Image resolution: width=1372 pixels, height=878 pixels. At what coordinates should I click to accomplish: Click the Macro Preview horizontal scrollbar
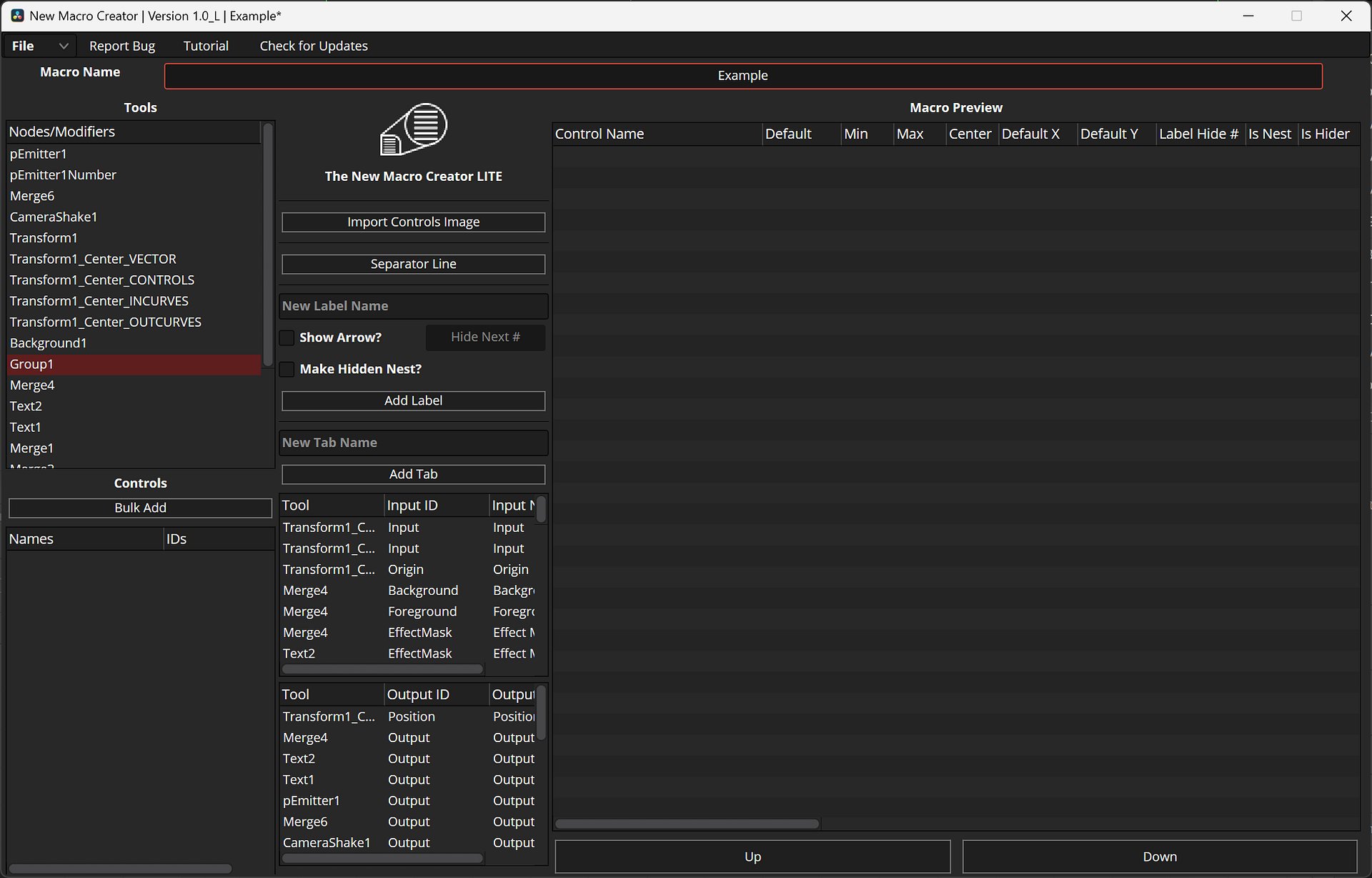[687, 824]
